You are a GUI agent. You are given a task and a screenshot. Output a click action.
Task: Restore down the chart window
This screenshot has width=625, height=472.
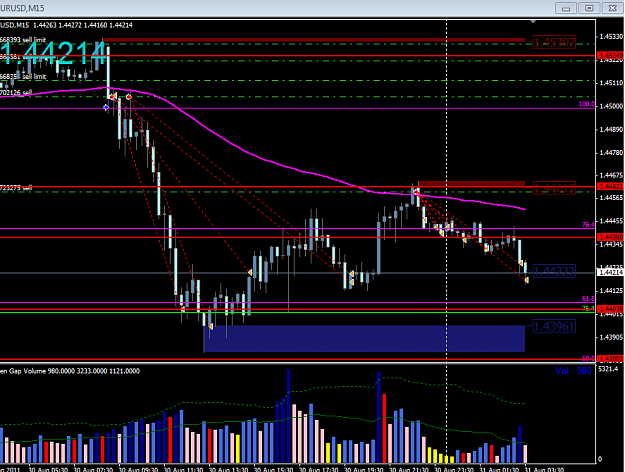[x=589, y=8]
